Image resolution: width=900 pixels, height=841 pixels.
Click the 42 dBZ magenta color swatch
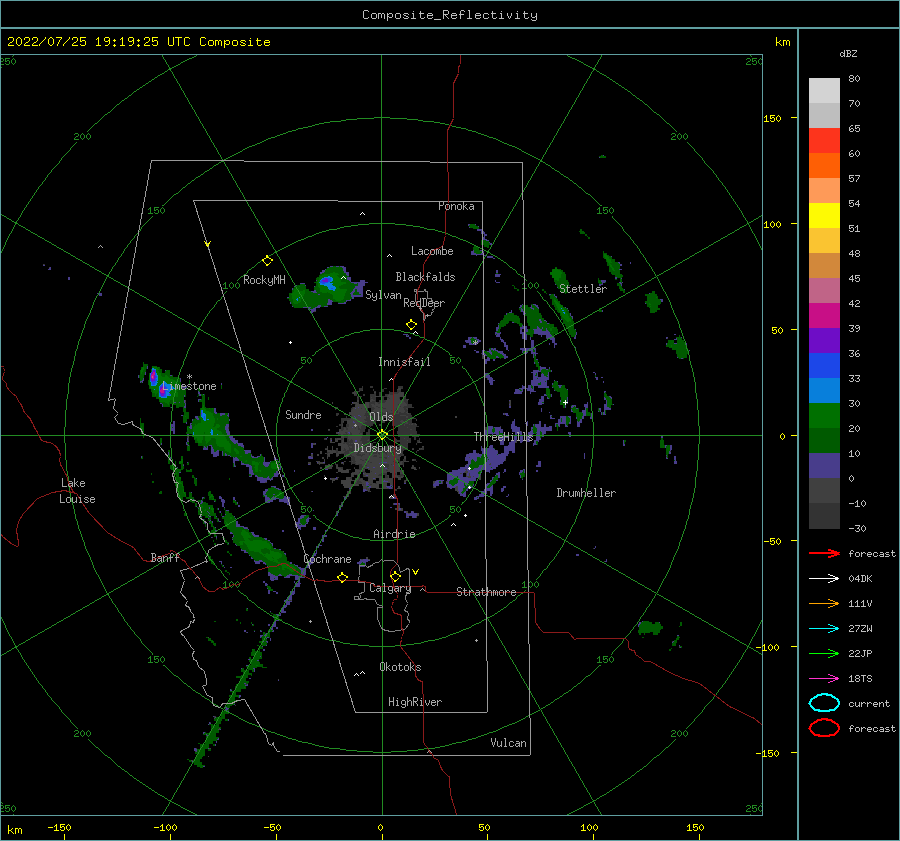824,316
